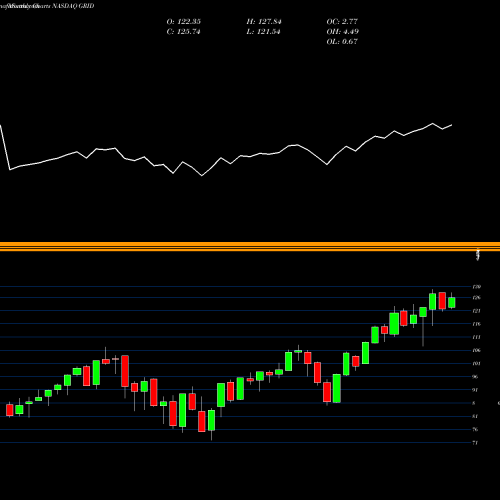Select the open value O: 122.35
Screen dimensions: 500x500
click(184, 22)
